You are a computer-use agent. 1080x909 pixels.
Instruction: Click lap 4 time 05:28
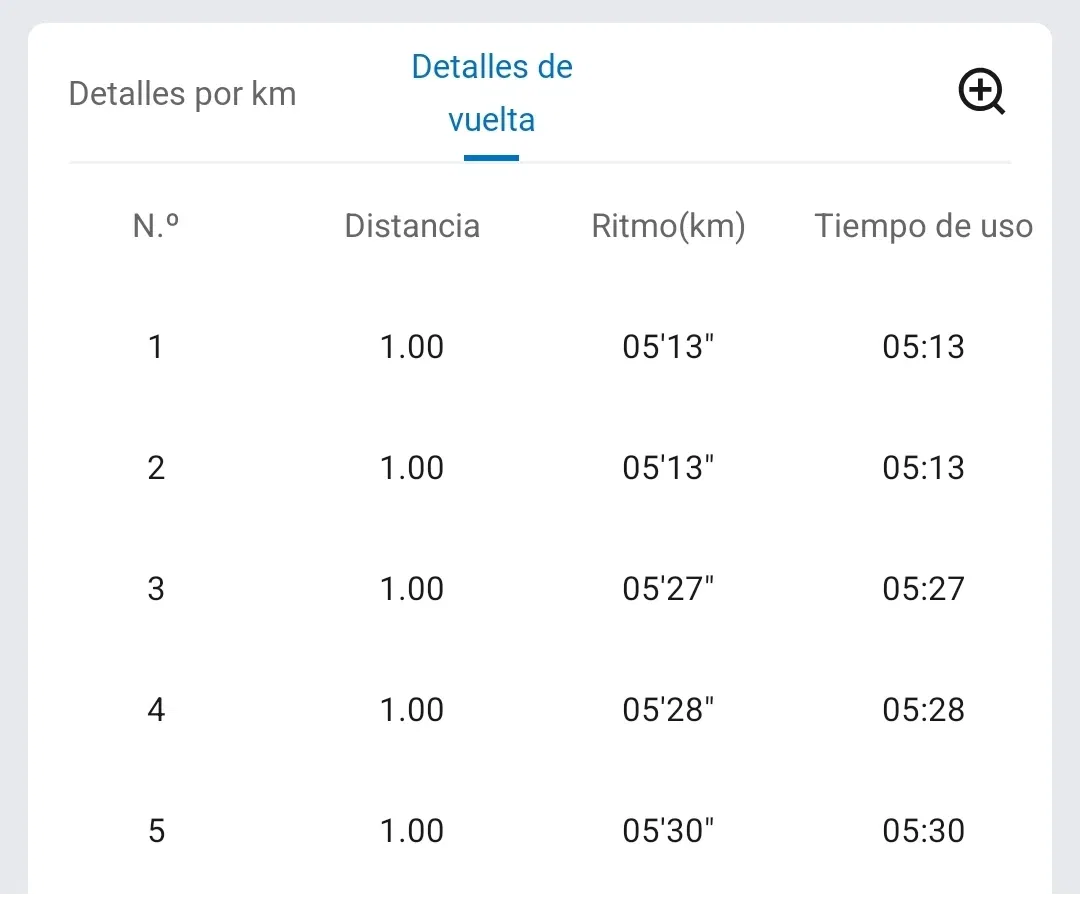[923, 710]
